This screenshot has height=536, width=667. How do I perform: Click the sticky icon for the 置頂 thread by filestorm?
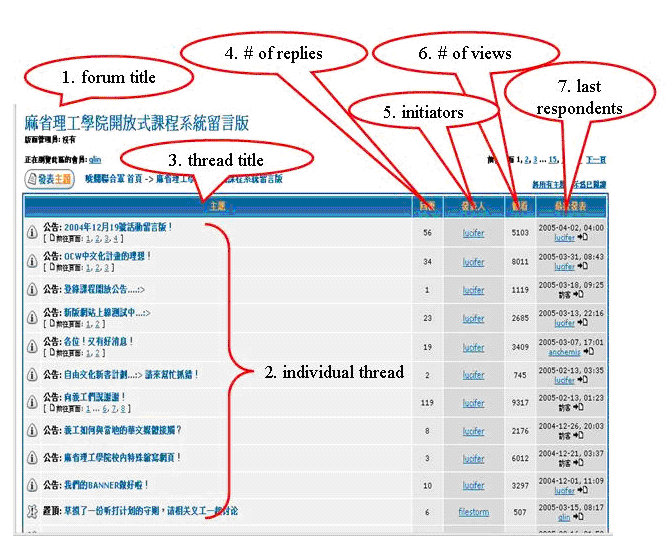(x=32, y=512)
